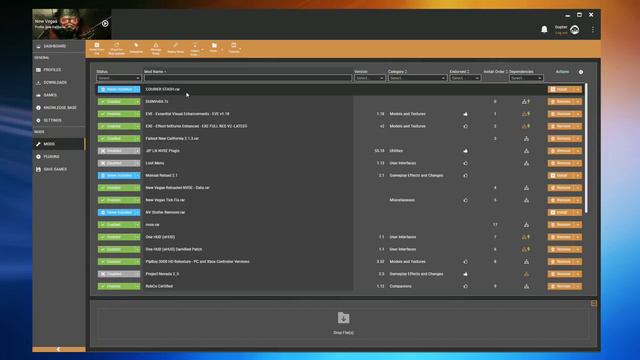Enable the disabled JIP LN NVSE Plugin
The height and width of the screenshot is (360, 640).
pos(116,151)
